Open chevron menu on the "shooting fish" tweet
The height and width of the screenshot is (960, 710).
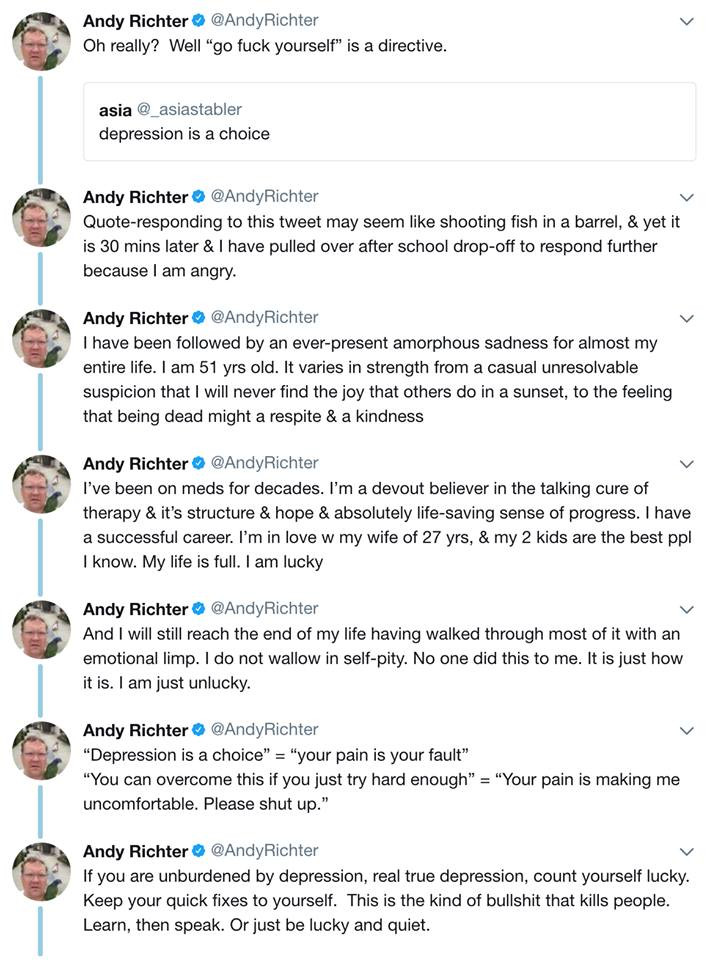pyautogui.click(x=686, y=197)
